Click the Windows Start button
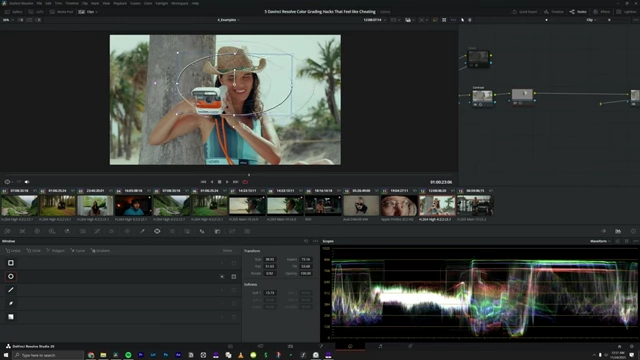Image resolution: width=640 pixels, height=360 pixels. click(x=6, y=355)
